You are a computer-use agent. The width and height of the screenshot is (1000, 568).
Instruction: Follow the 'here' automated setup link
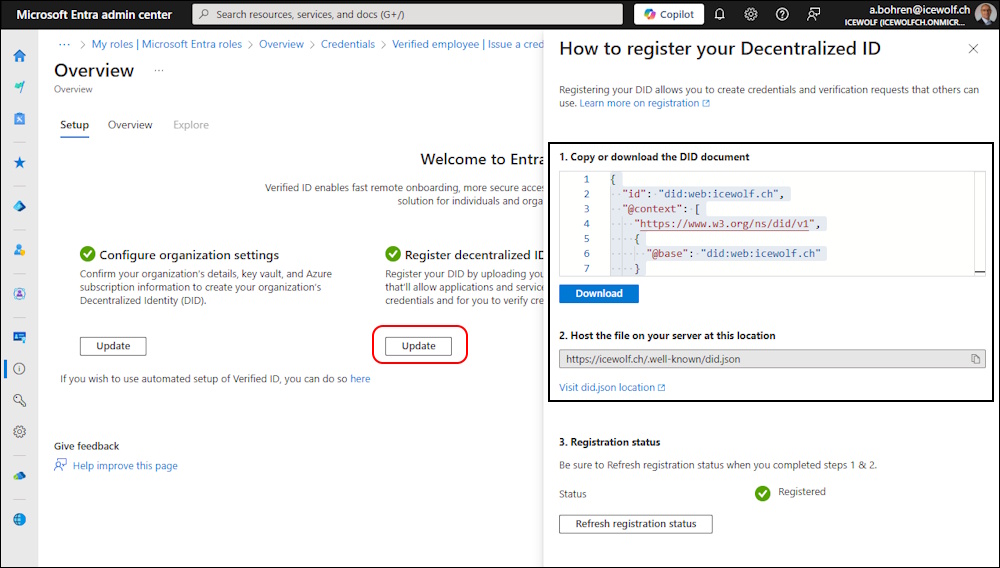pyautogui.click(x=360, y=379)
